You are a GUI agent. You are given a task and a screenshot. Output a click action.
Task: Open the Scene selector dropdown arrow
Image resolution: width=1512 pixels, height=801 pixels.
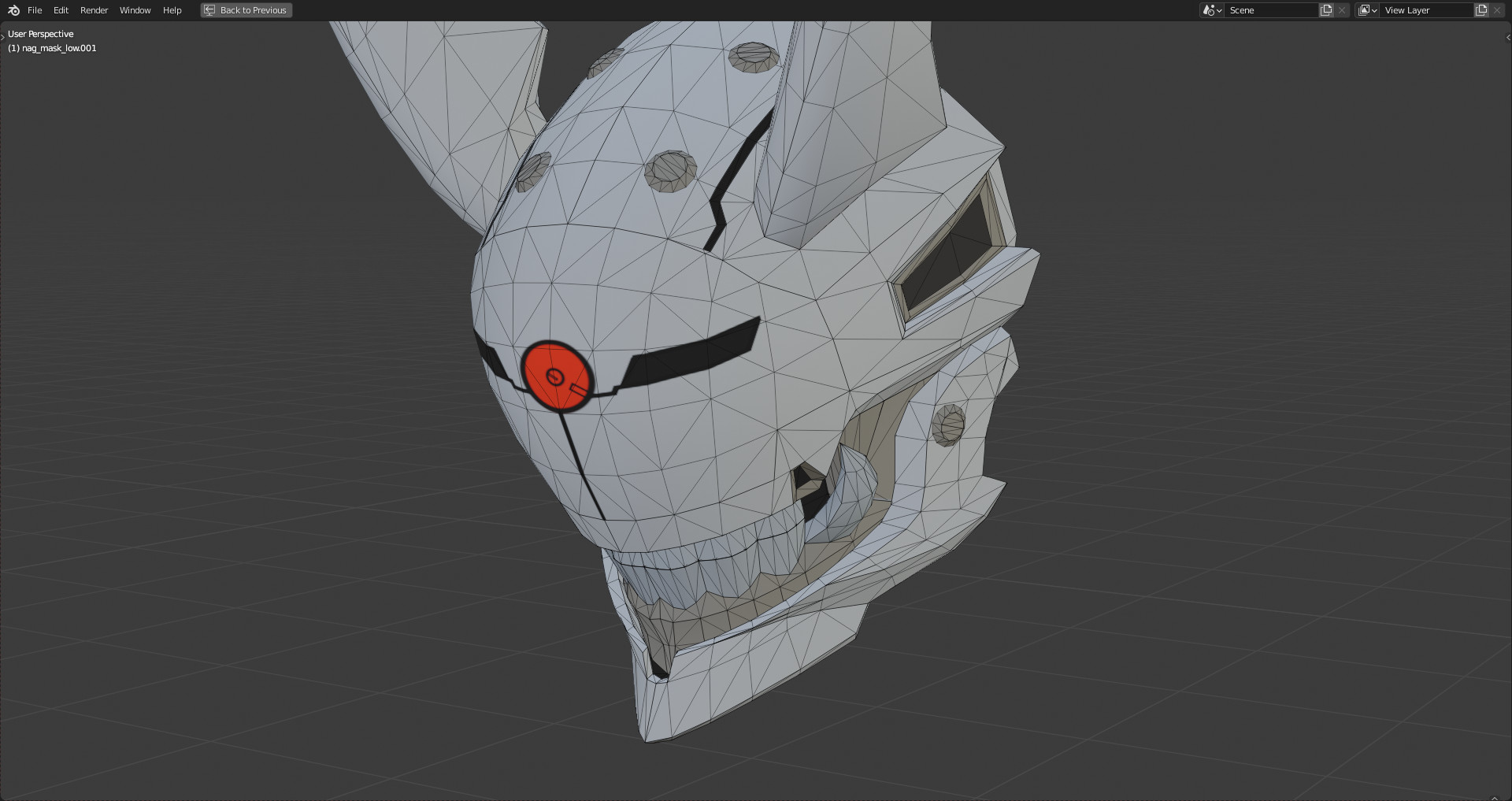[1217, 10]
